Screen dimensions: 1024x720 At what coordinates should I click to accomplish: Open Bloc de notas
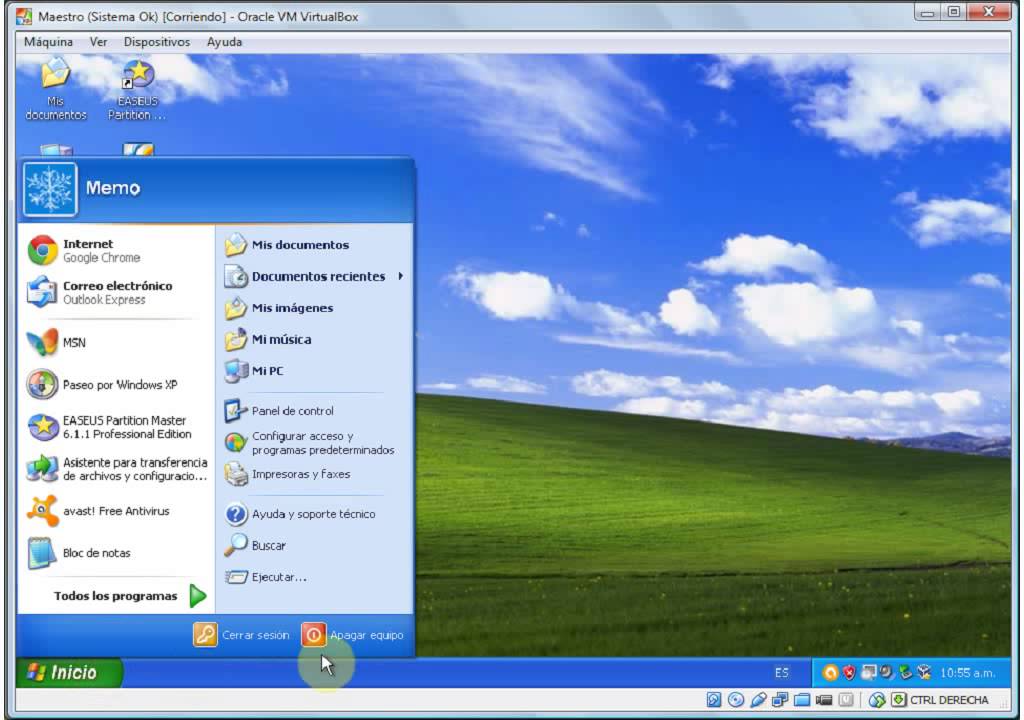[x=116, y=553]
